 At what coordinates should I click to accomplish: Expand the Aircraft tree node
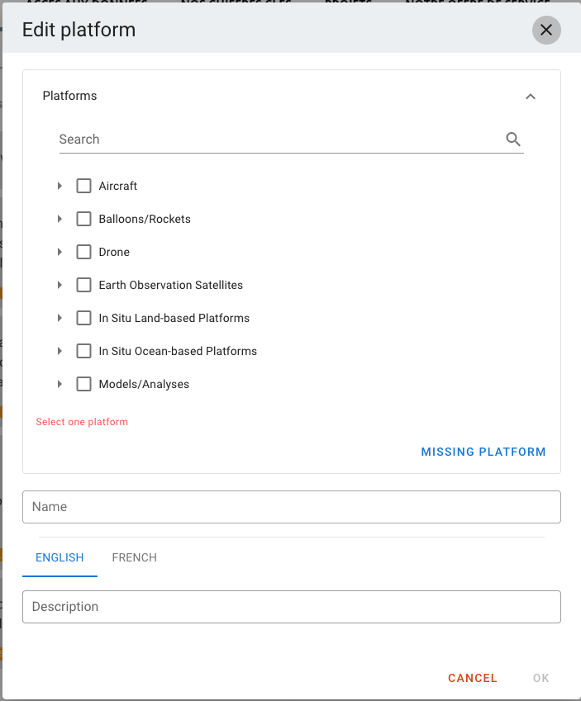pos(60,186)
